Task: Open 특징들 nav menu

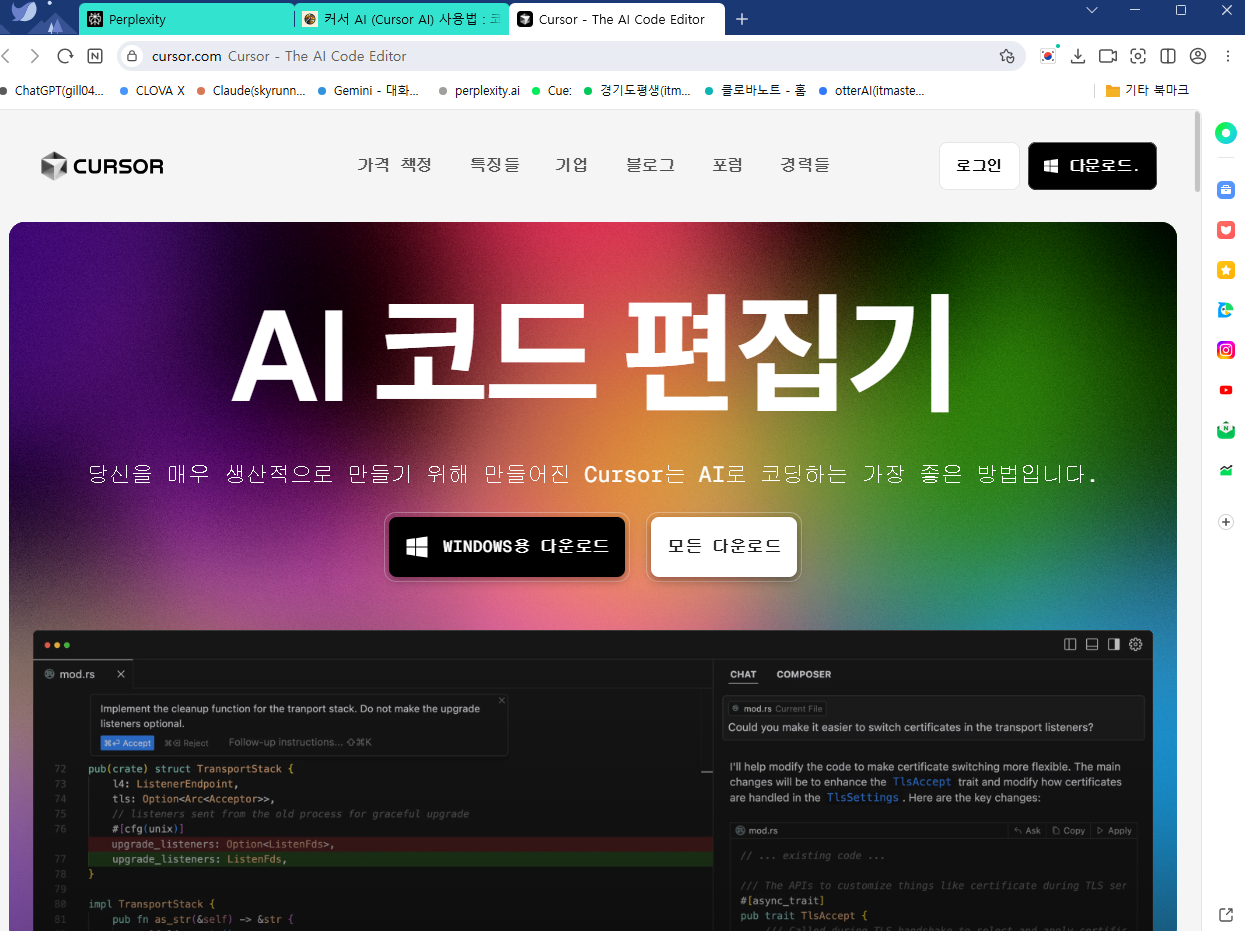Action: pos(495,165)
